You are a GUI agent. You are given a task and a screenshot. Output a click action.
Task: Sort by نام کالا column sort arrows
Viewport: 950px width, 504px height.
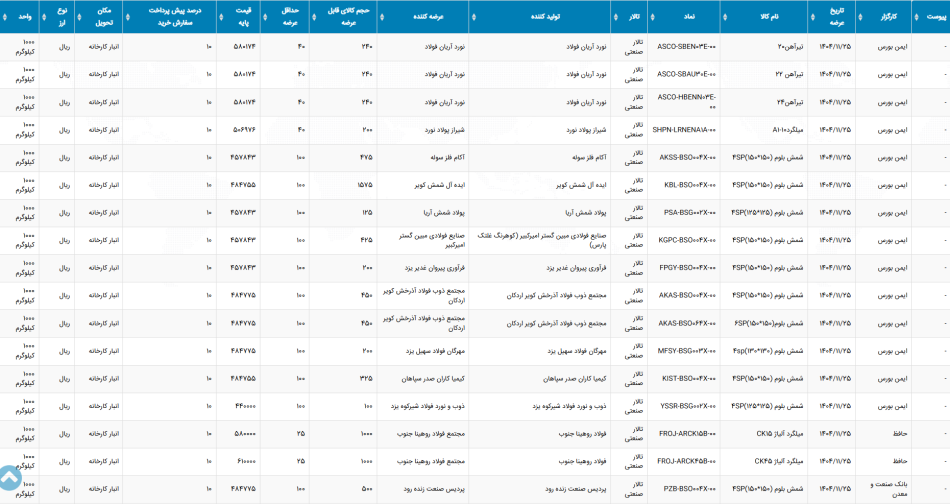(725, 17)
